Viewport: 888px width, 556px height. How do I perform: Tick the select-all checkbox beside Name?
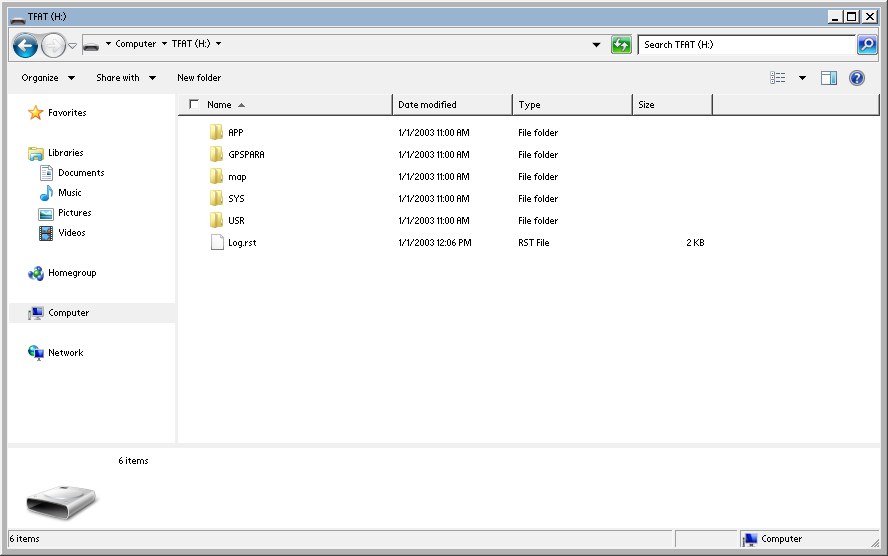pos(194,104)
